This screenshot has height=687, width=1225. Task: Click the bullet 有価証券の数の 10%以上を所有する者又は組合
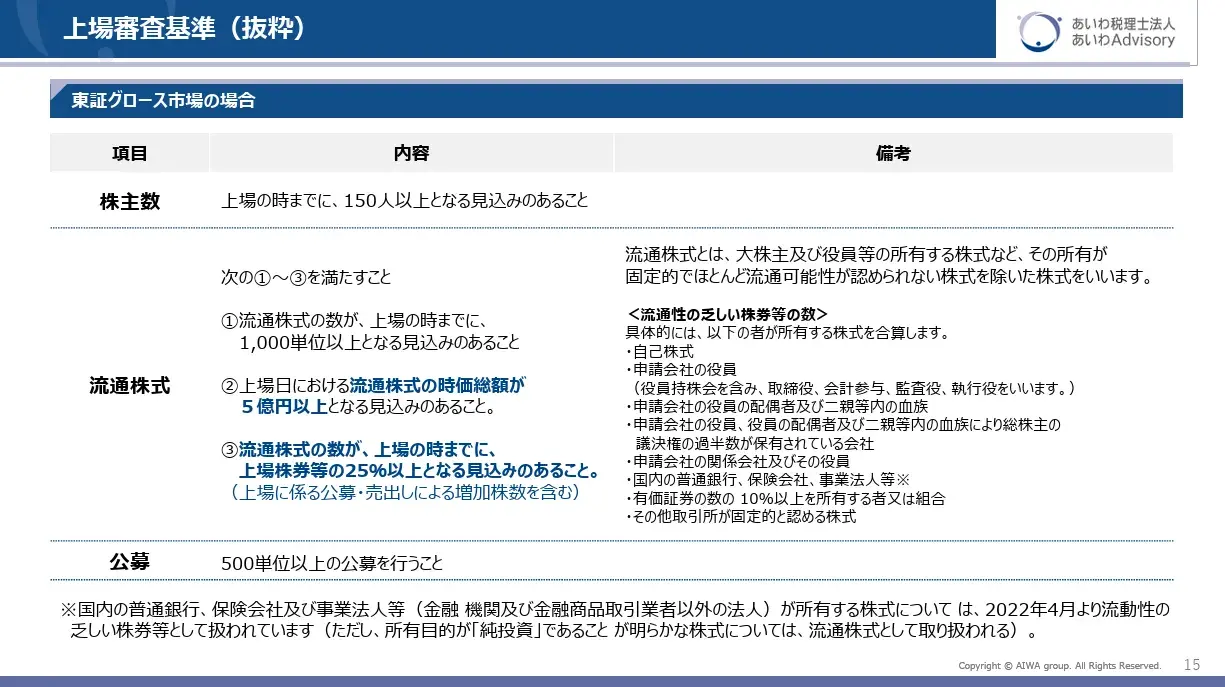pos(785,498)
